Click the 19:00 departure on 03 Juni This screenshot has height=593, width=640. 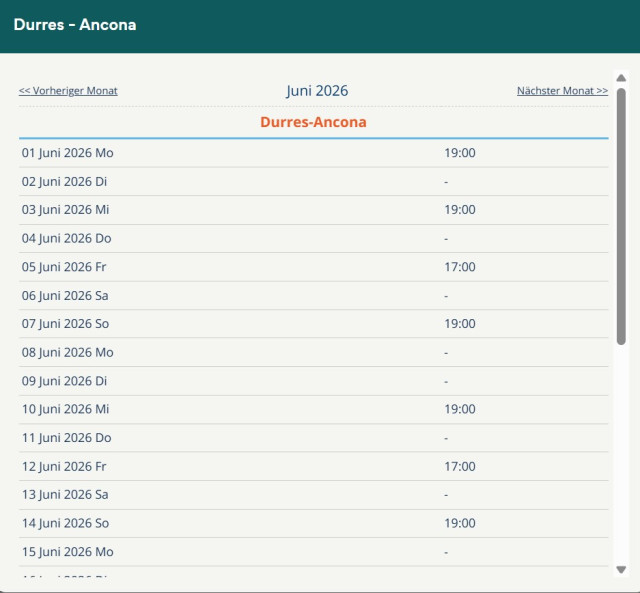coord(460,210)
